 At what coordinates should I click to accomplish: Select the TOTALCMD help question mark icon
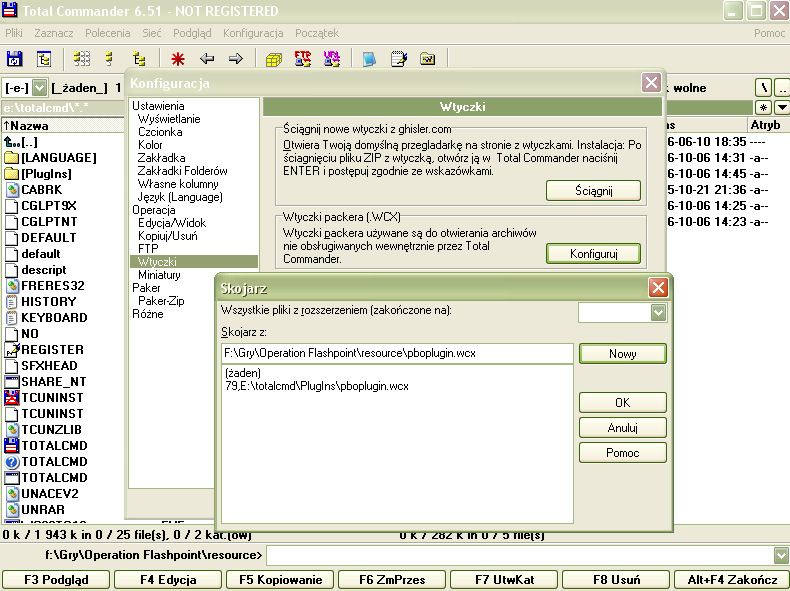click(12, 462)
